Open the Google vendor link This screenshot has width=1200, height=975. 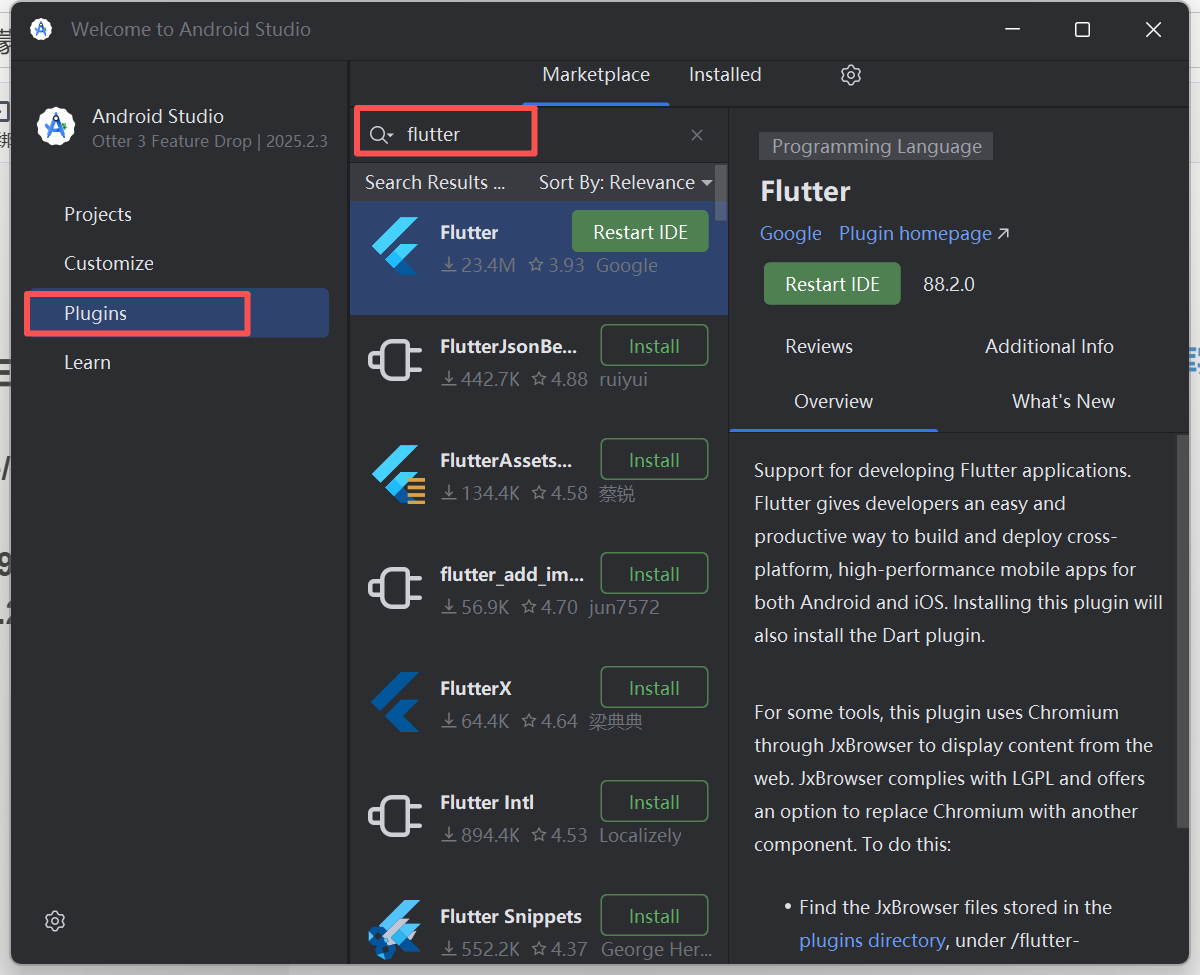[790, 233]
